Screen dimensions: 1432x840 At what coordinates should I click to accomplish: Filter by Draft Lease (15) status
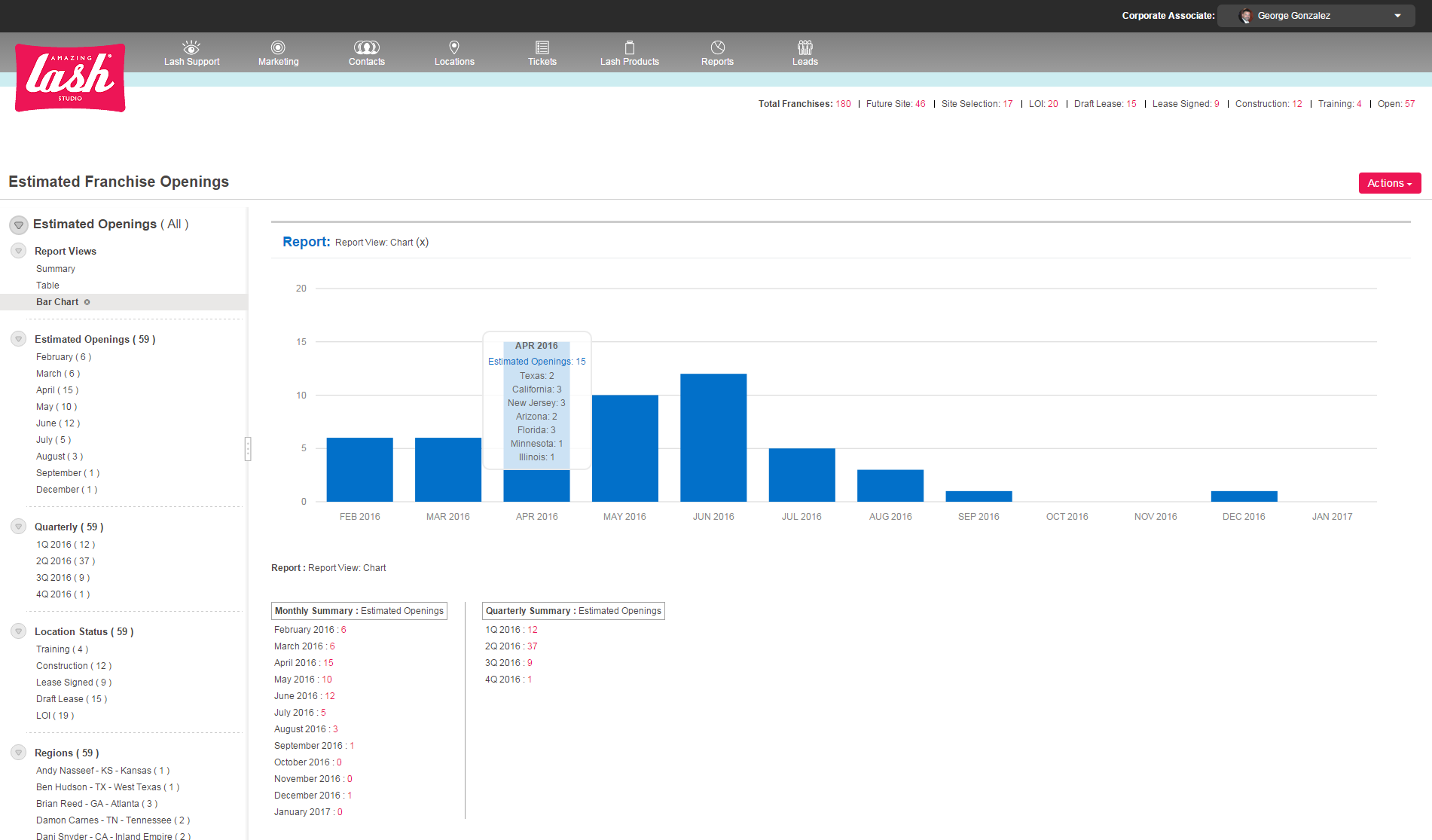[x=72, y=699]
